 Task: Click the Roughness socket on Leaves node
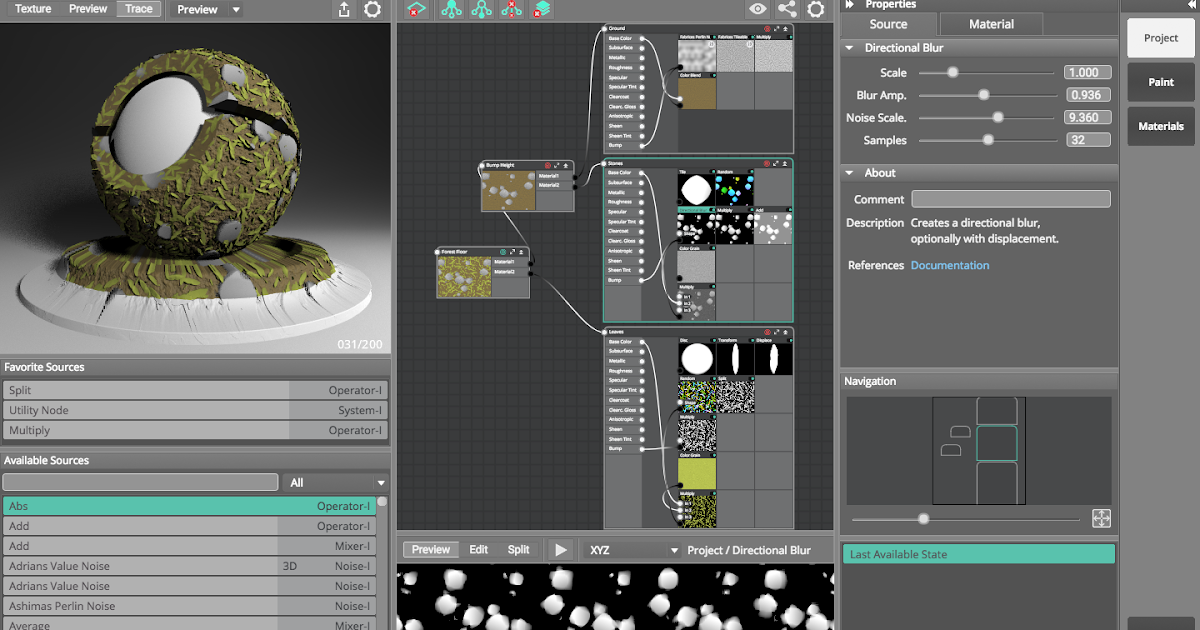click(x=643, y=371)
